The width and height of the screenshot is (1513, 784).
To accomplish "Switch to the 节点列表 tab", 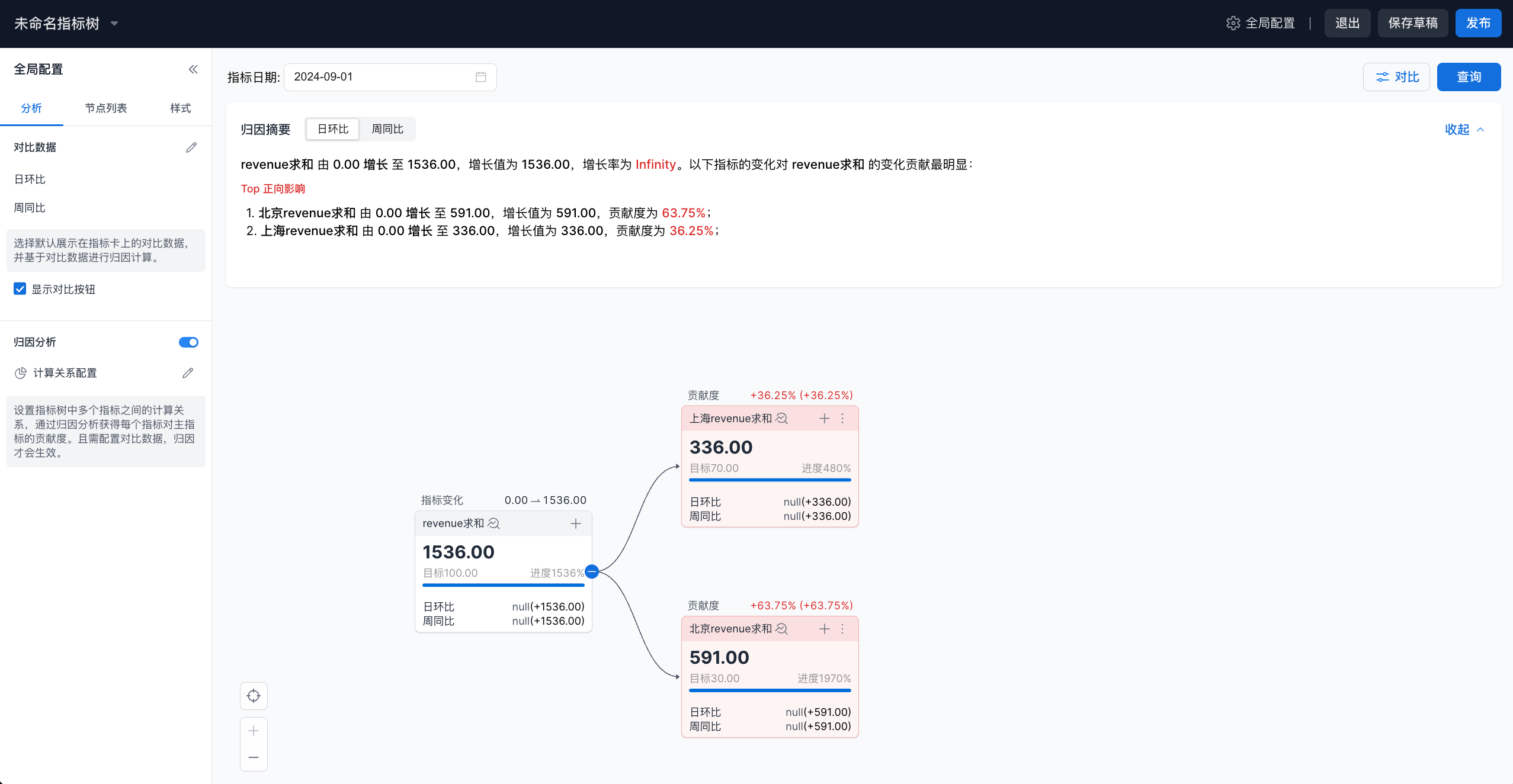I will pyautogui.click(x=106, y=108).
